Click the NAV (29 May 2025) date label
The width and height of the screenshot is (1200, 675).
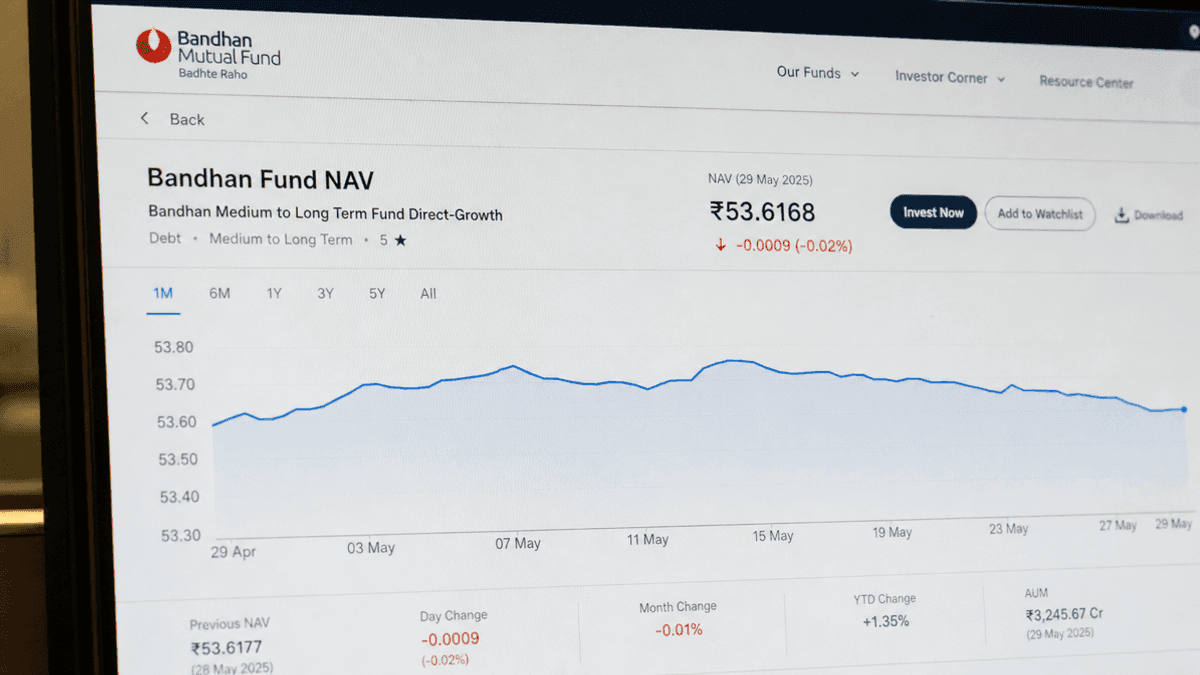(x=760, y=180)
